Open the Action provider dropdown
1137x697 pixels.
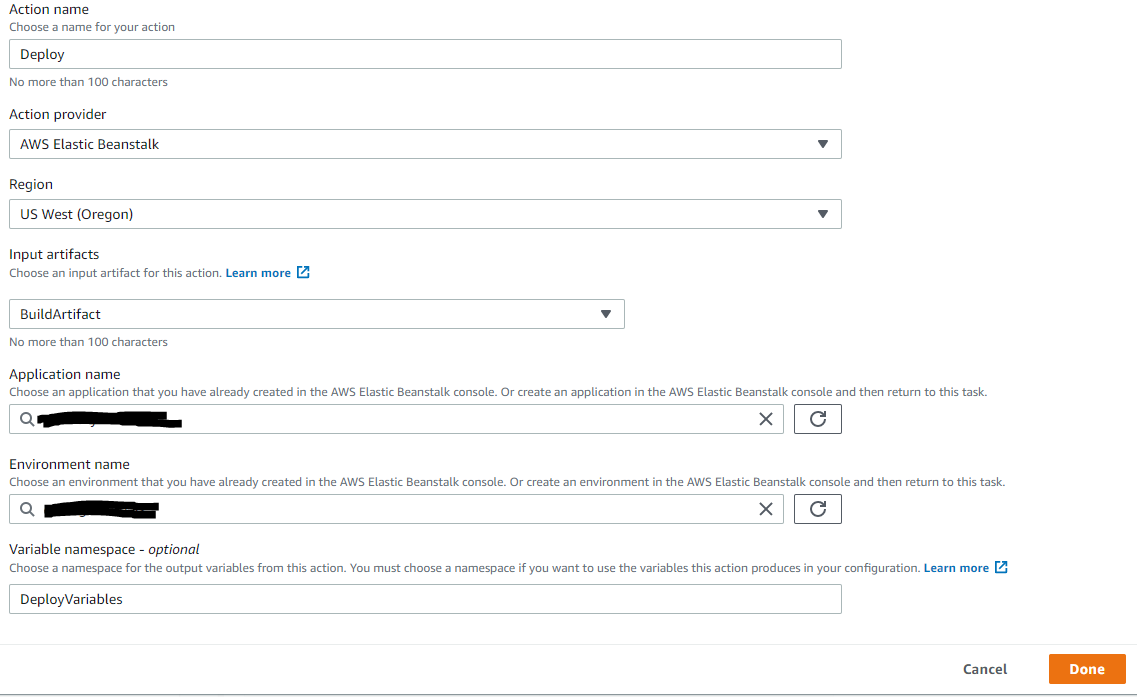[425, 144]
